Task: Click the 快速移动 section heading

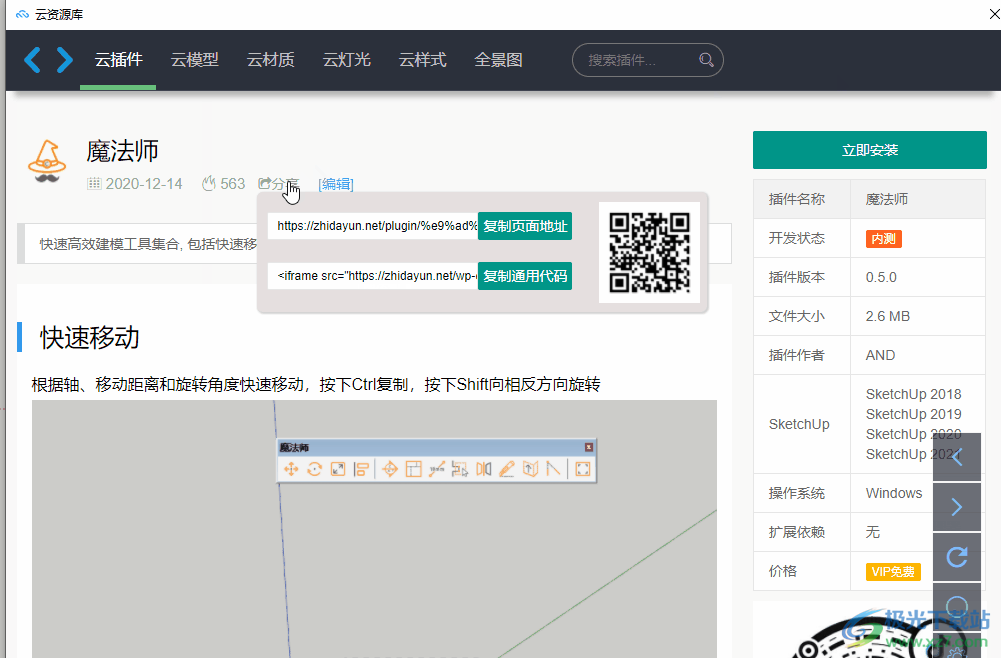Action: coord(90,338)
